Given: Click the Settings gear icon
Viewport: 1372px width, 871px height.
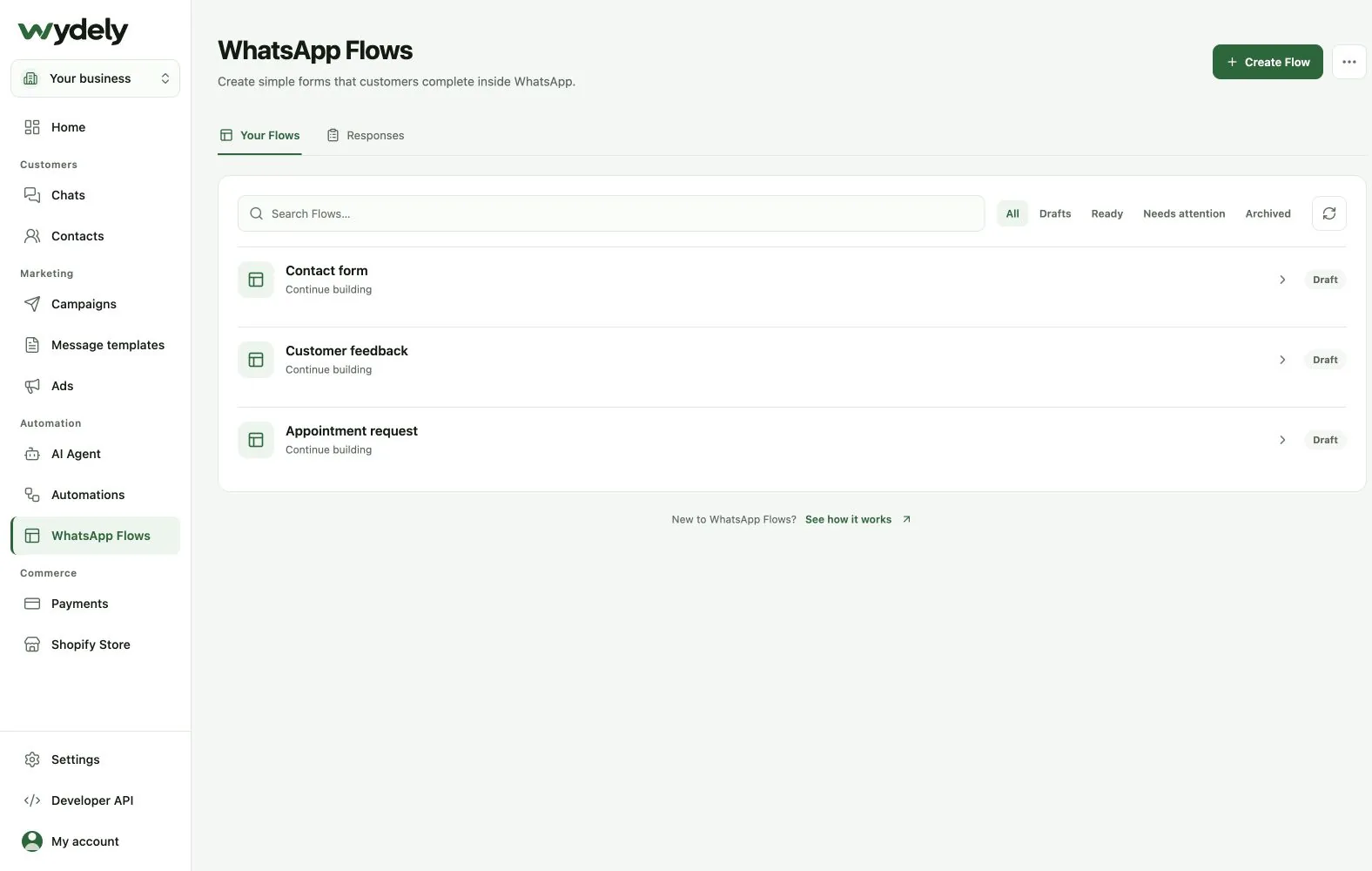Looking at the screenshot, I should click(x=32, y=760).
